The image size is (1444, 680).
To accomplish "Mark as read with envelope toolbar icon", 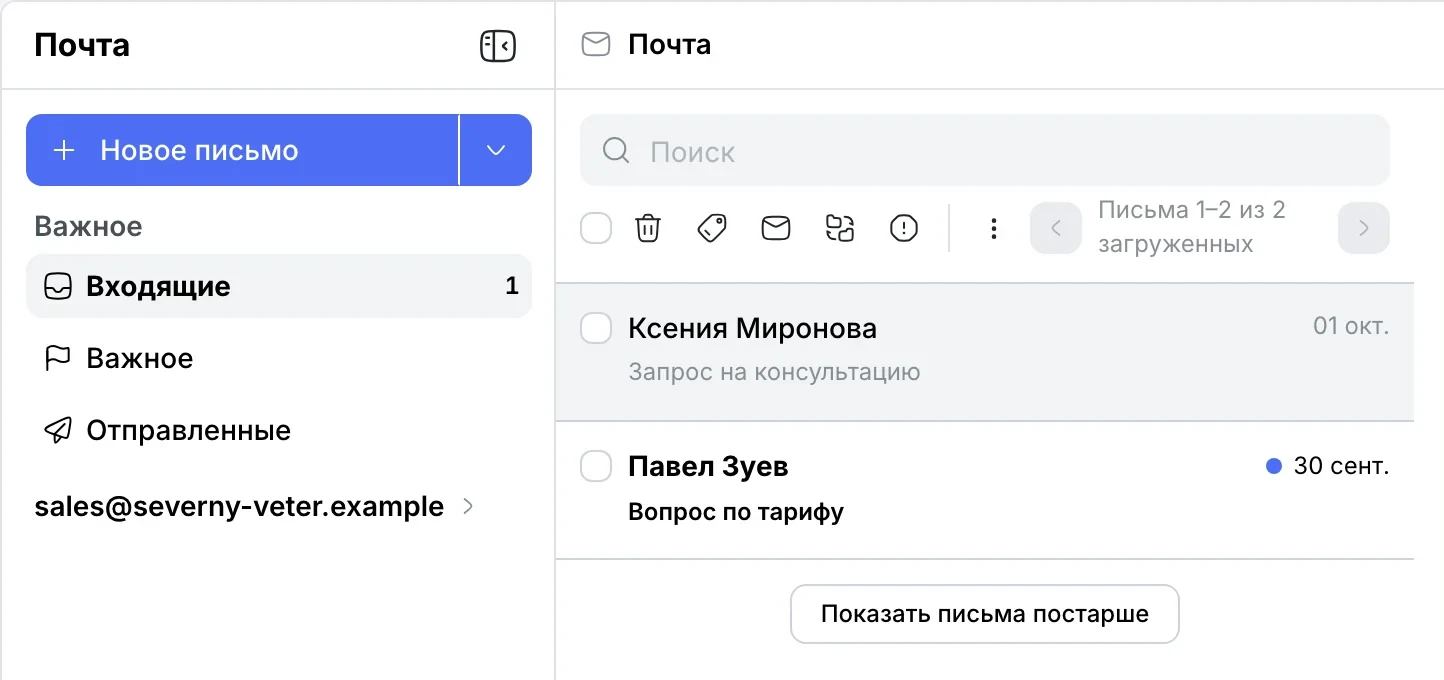I will click(776, 229).
